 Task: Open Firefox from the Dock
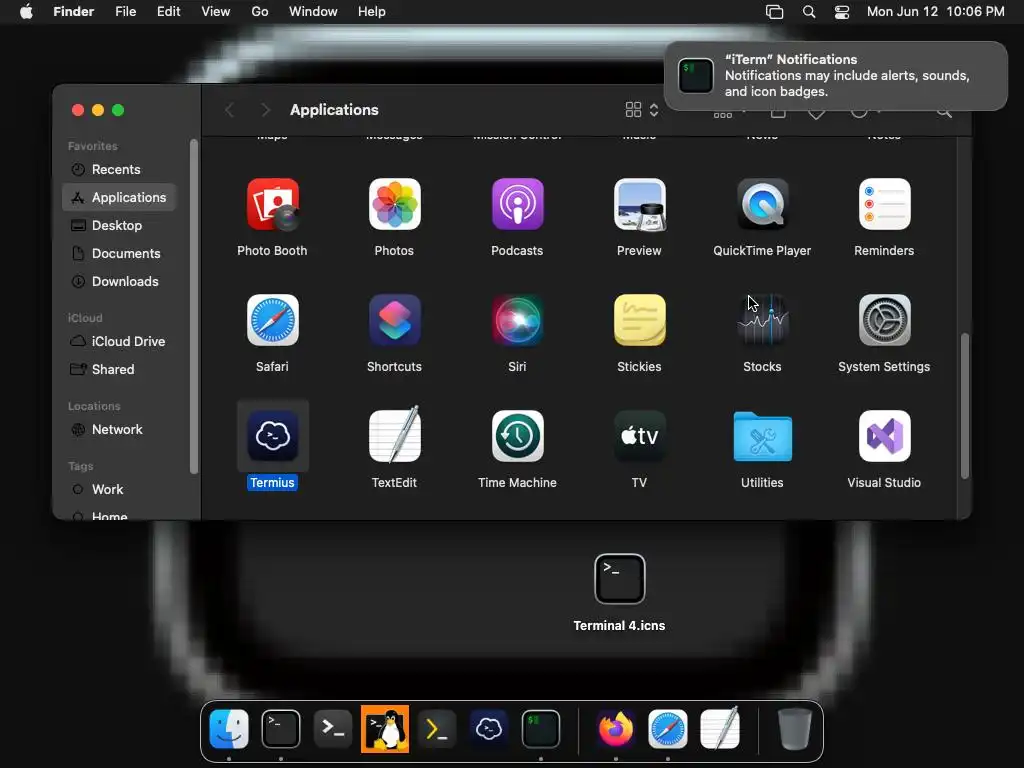tap(615, 729)
